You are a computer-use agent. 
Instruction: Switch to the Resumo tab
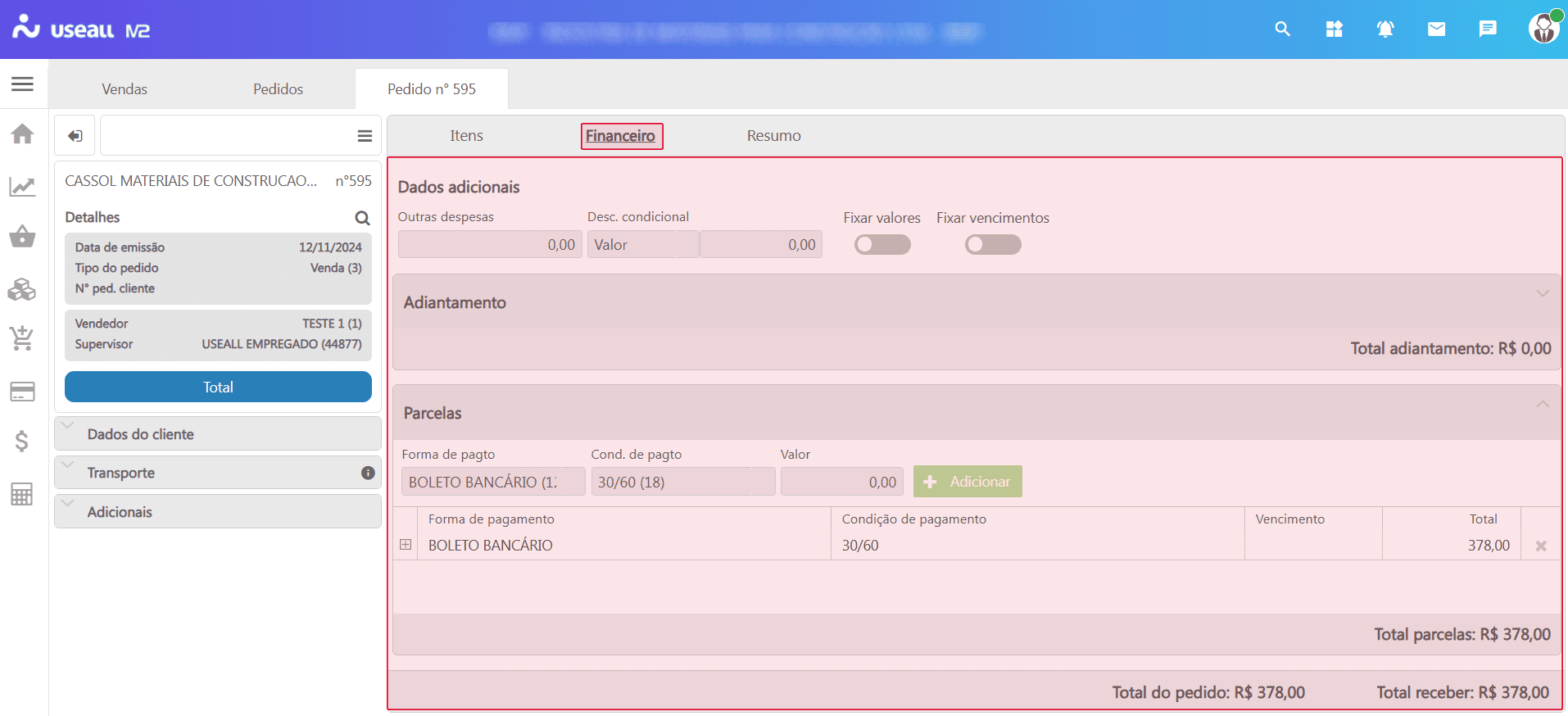point(773,136)
